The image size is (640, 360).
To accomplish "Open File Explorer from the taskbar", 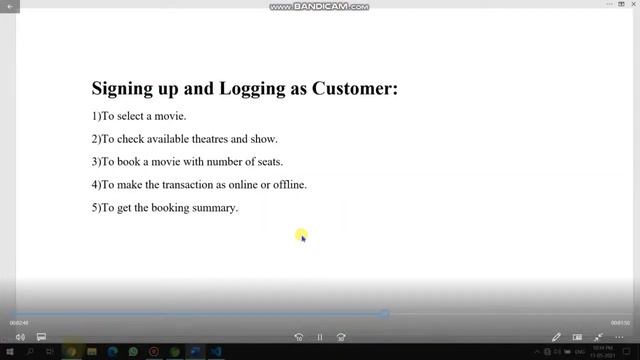I will [x=92, y=352].
